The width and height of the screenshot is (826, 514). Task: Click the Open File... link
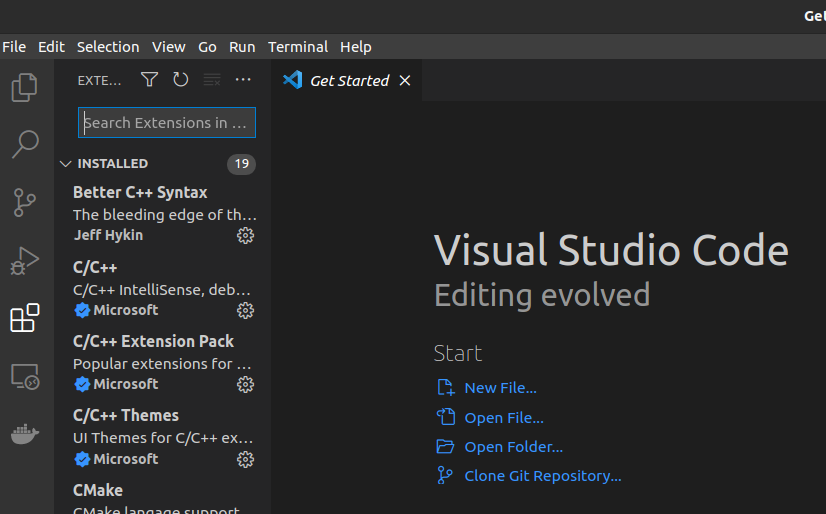click(504, 418)
